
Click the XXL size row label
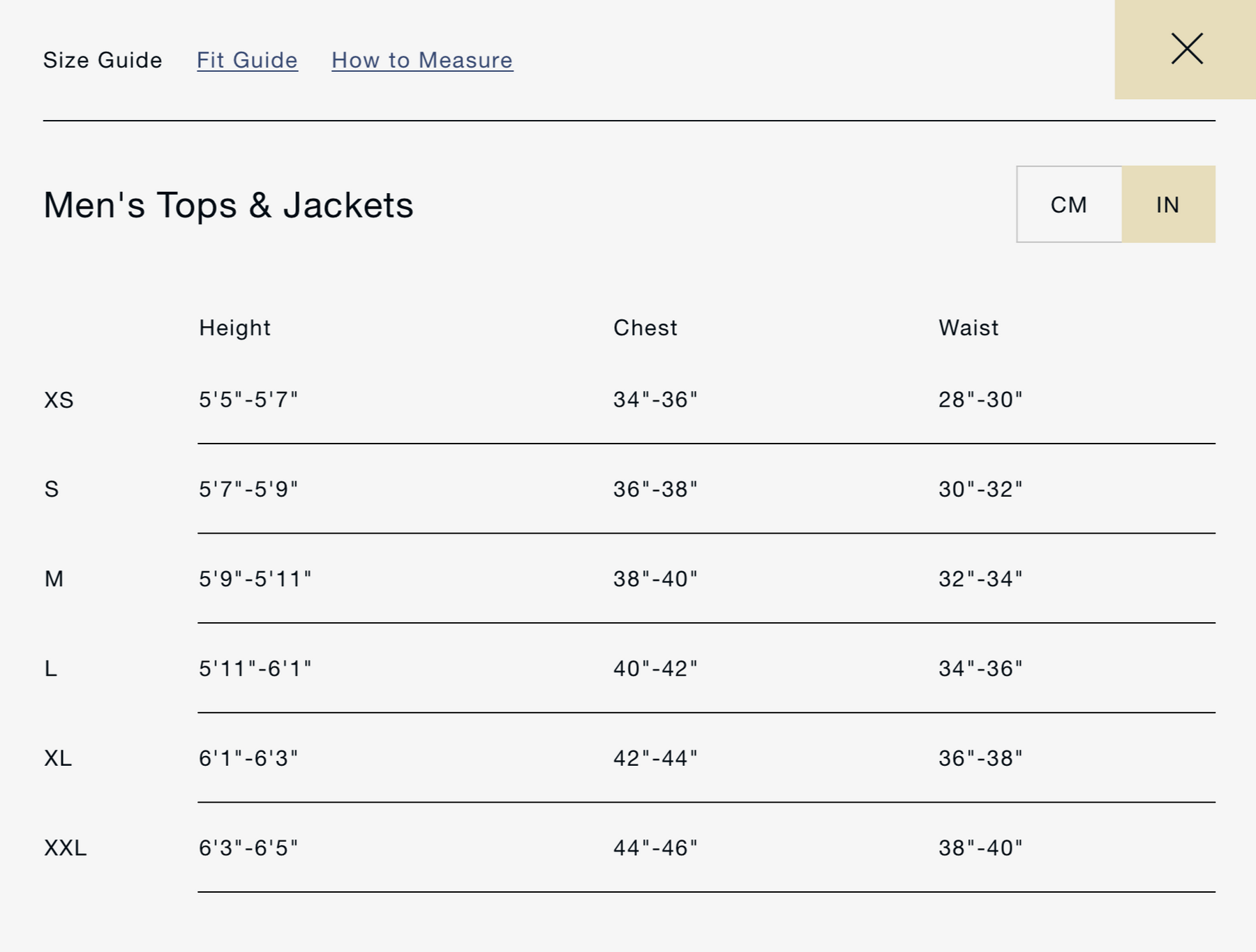(x=66, y=847)
